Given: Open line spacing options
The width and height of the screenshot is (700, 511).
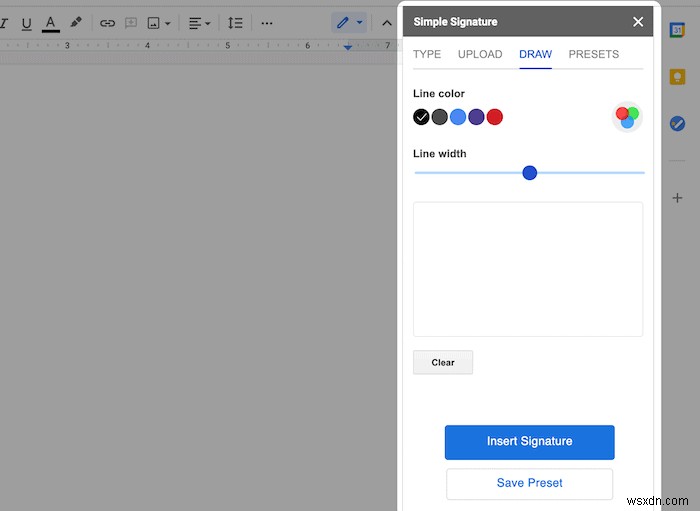Looking at the screenshot, I should (x=235, y=23).
